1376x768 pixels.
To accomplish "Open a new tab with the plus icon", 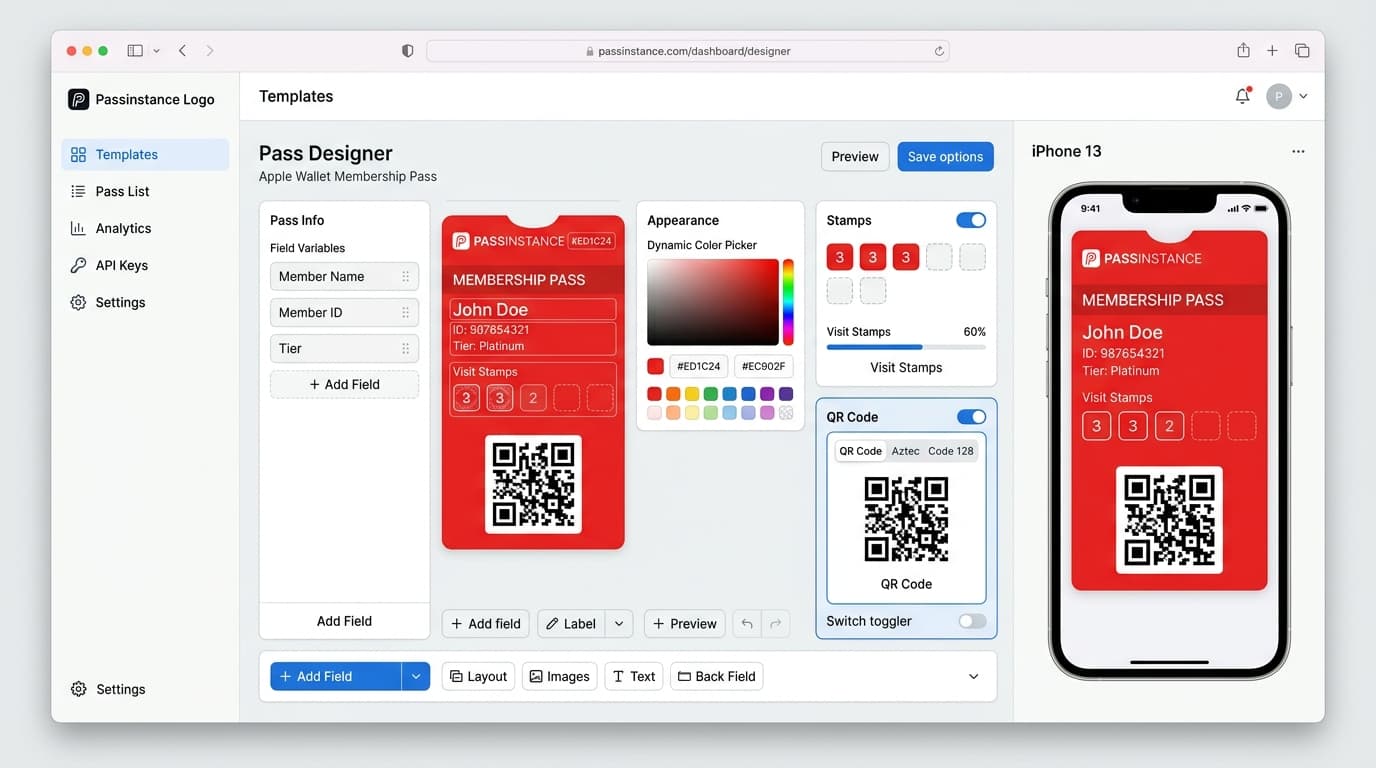I will coord(1272,50).
